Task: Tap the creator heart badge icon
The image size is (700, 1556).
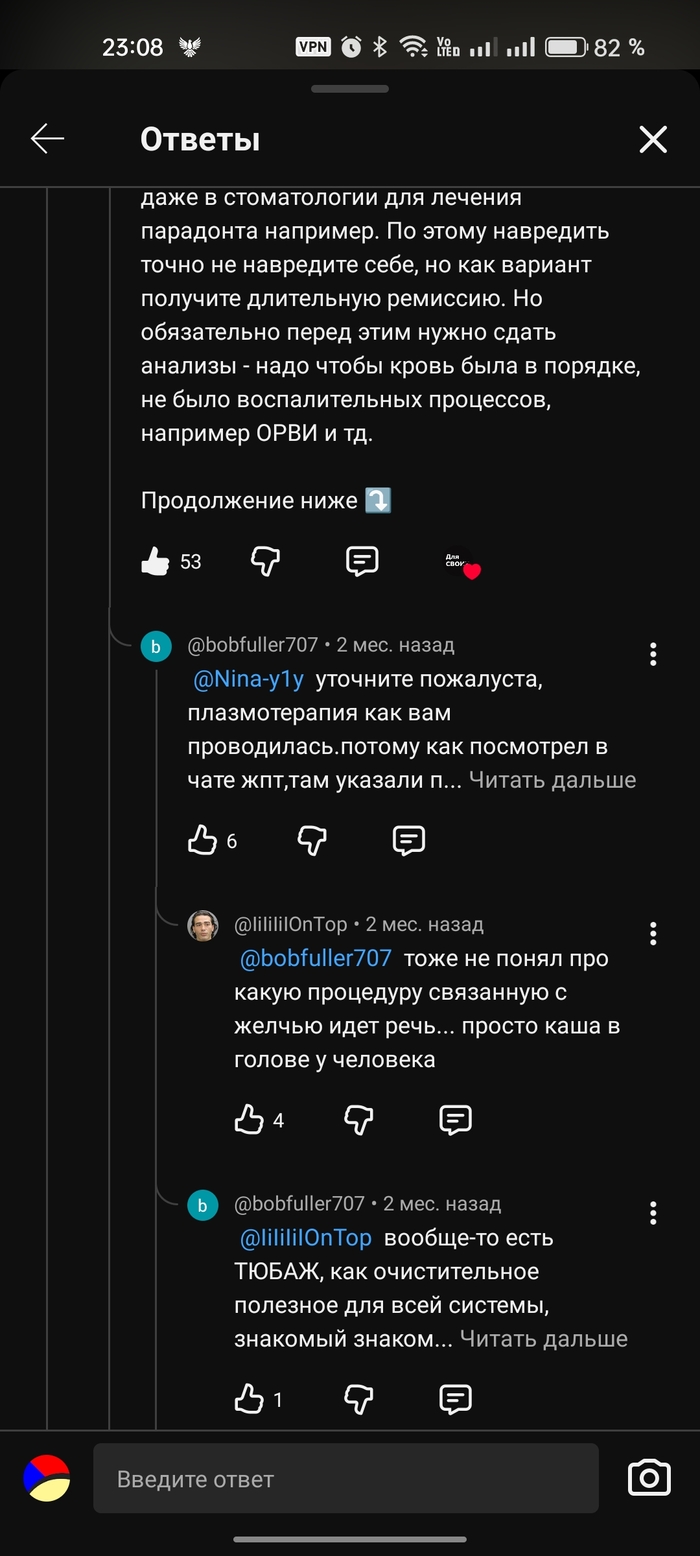Action: tap(463, 565)
